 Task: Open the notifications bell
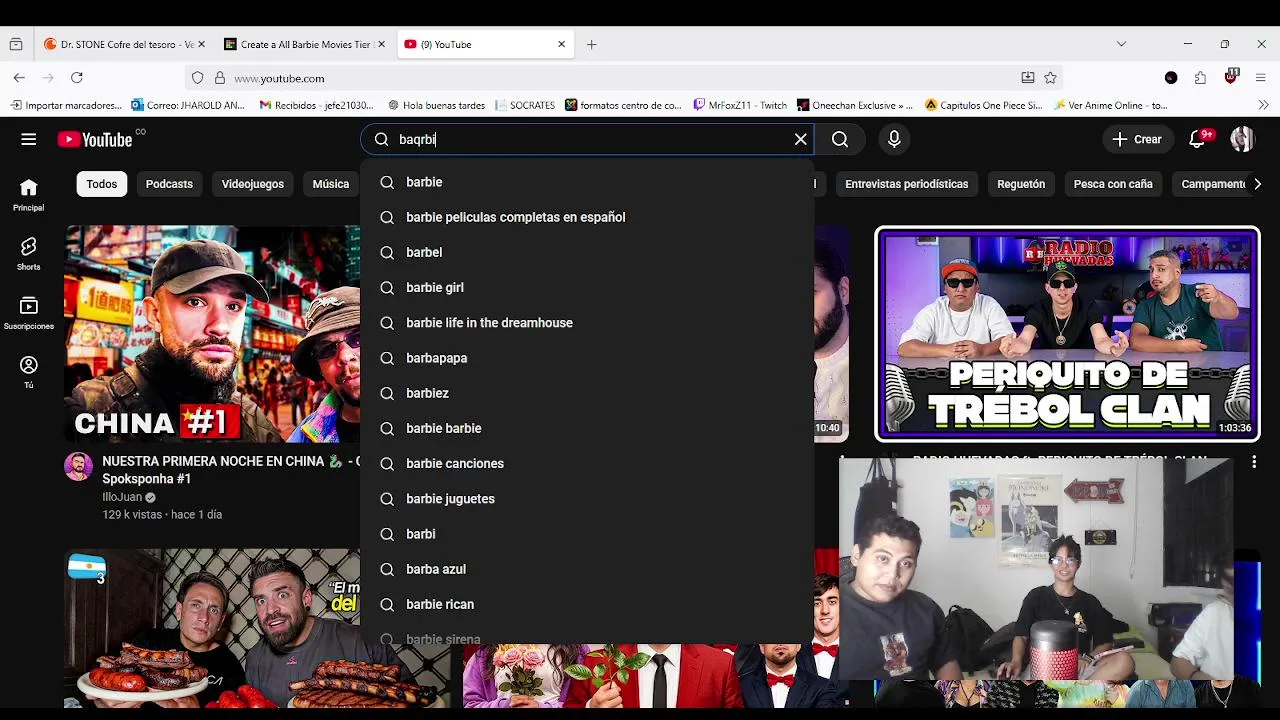(1197, 140)
